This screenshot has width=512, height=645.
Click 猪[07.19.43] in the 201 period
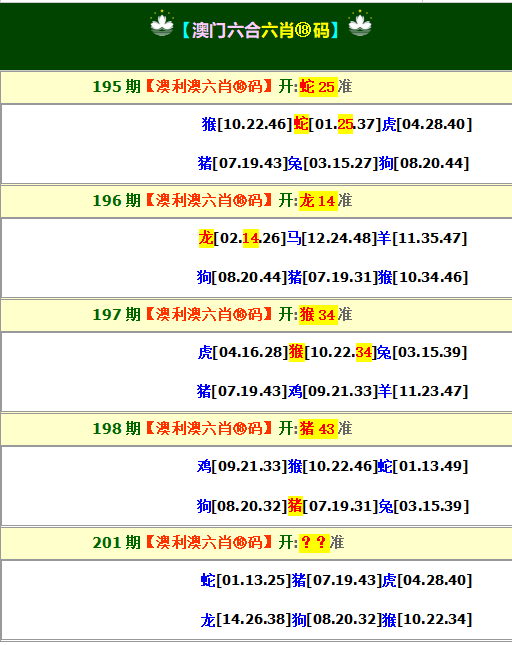pos(336,580)
